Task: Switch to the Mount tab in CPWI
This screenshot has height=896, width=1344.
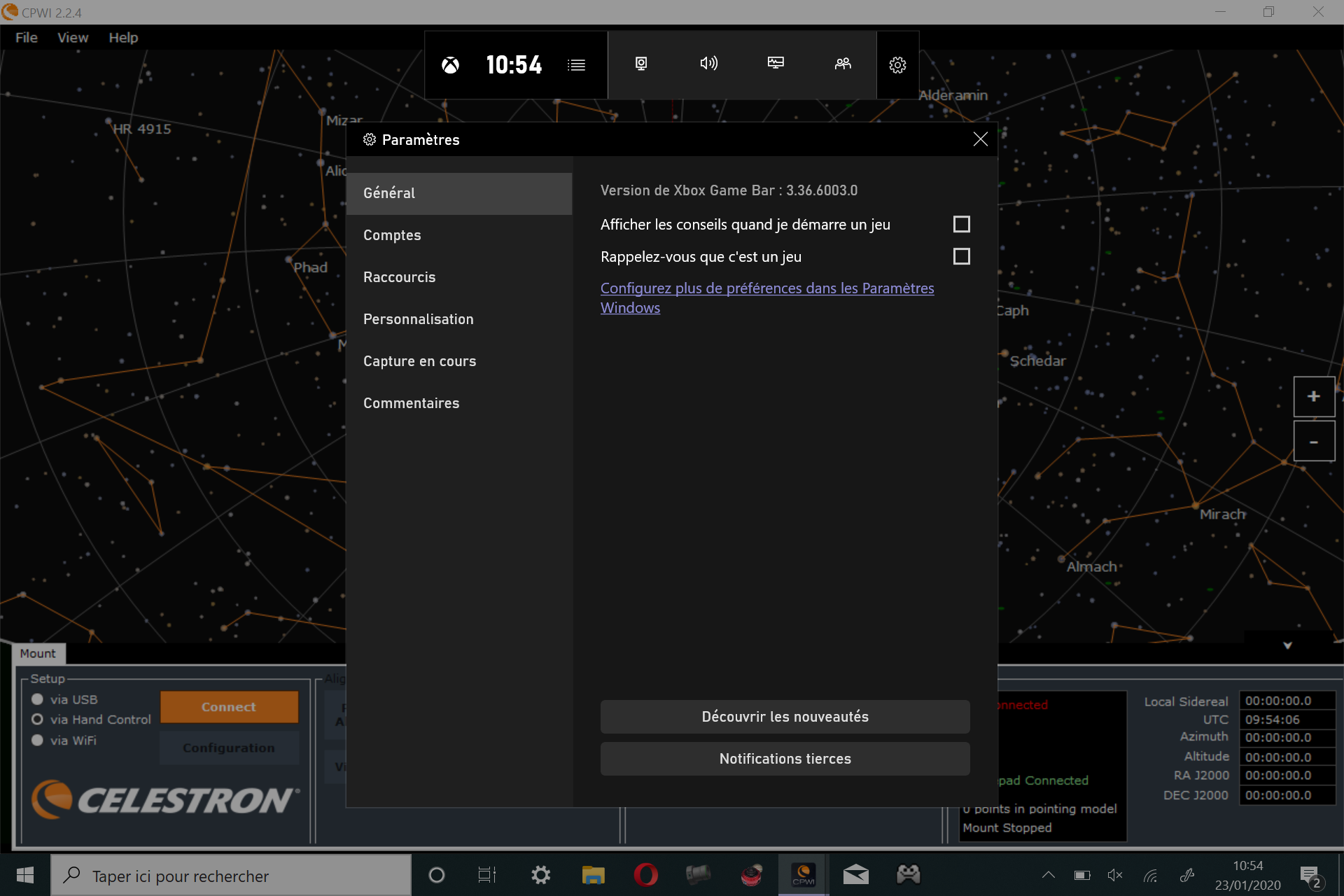Action: (x=38, y=653)
